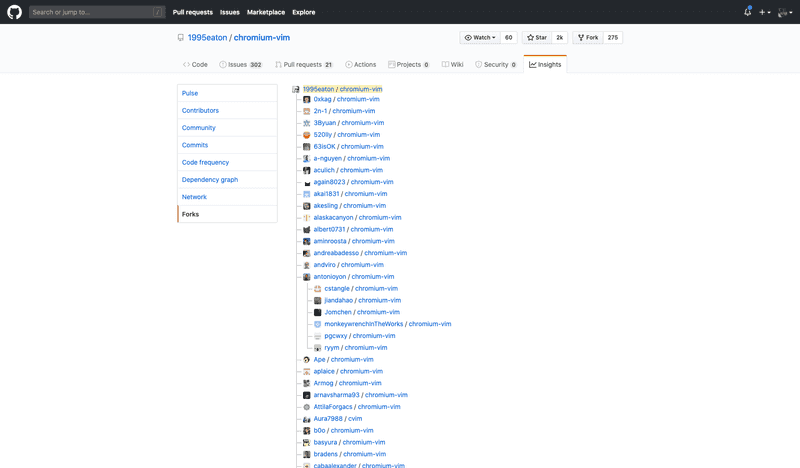Open Network in Insights sidebar
800x468 pixels.
pos(227,197)
